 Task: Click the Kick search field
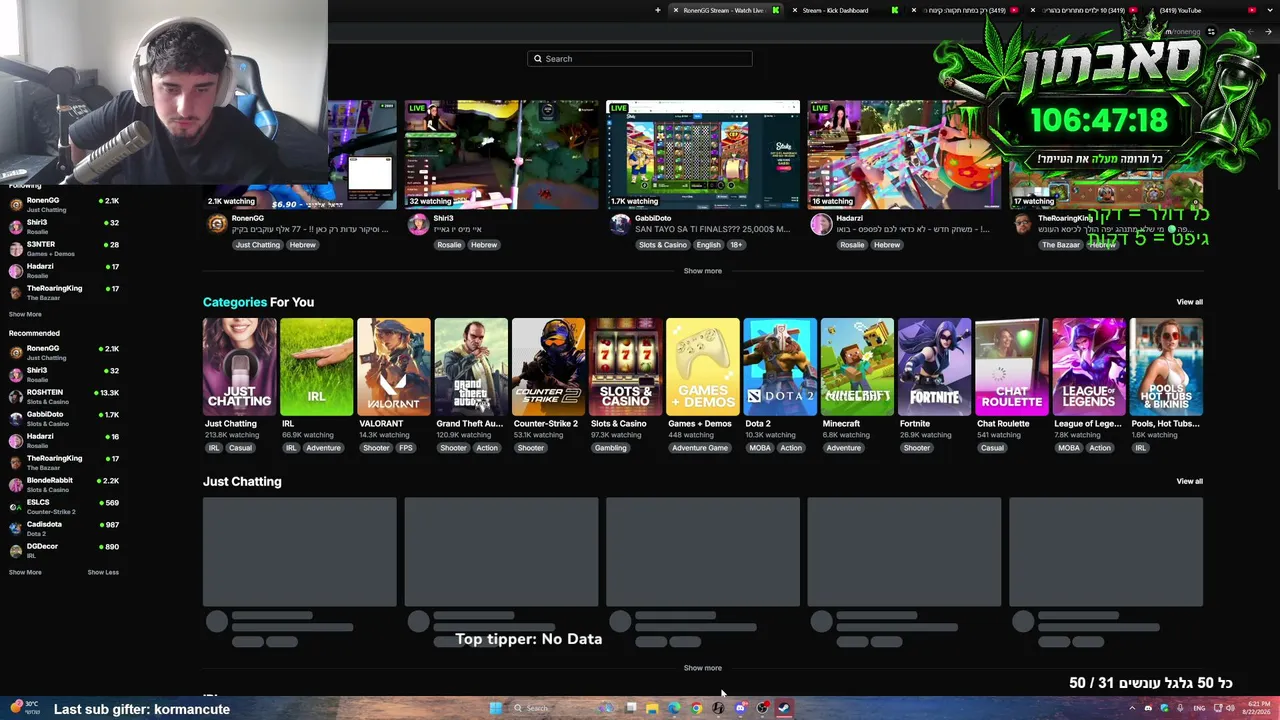point(640,59)
